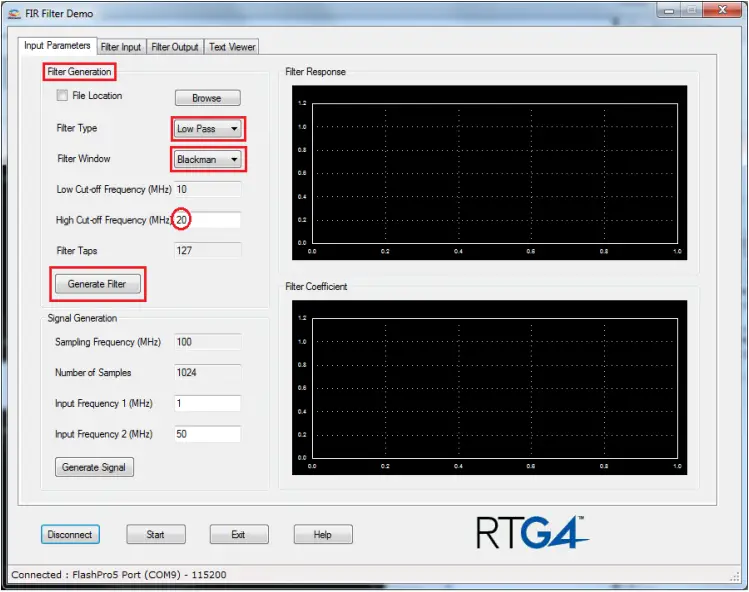Click the Input Frequency 1 (MHz) label

pyautogui.click(x=104, y=403)
